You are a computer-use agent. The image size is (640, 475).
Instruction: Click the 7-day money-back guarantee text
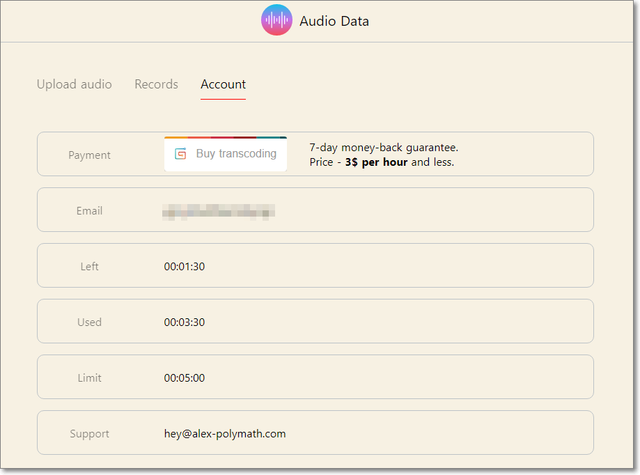point(383,147)
